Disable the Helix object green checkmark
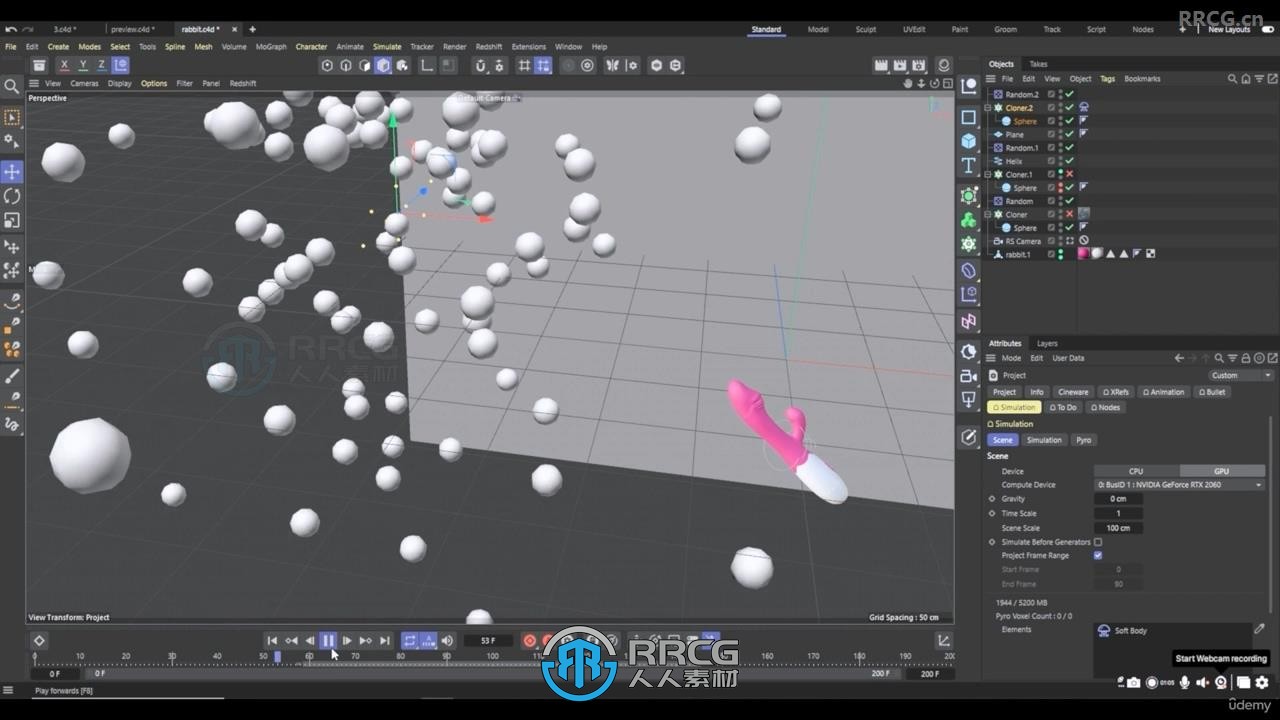 pyautogui.click(x=1069, y=161)
